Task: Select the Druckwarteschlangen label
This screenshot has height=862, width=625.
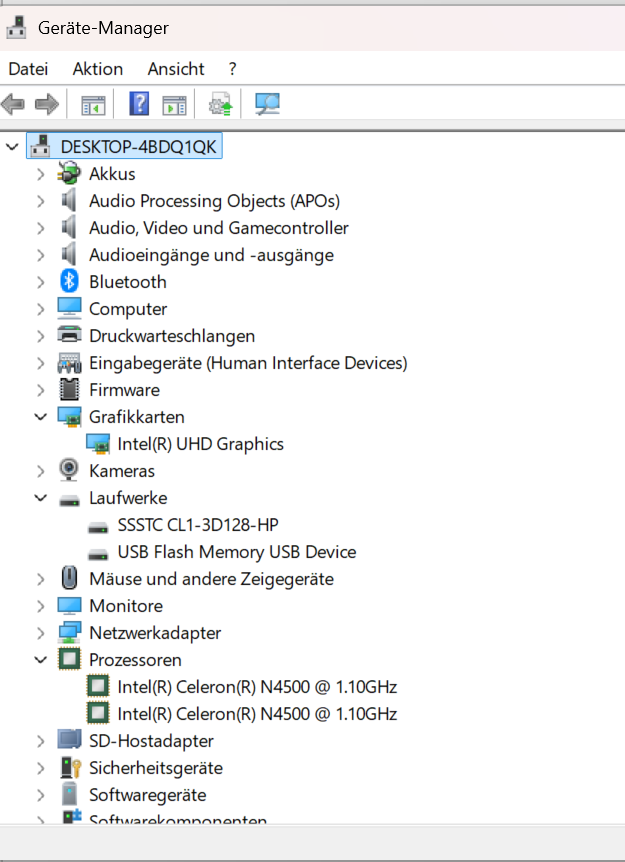Action: (172, 335)
